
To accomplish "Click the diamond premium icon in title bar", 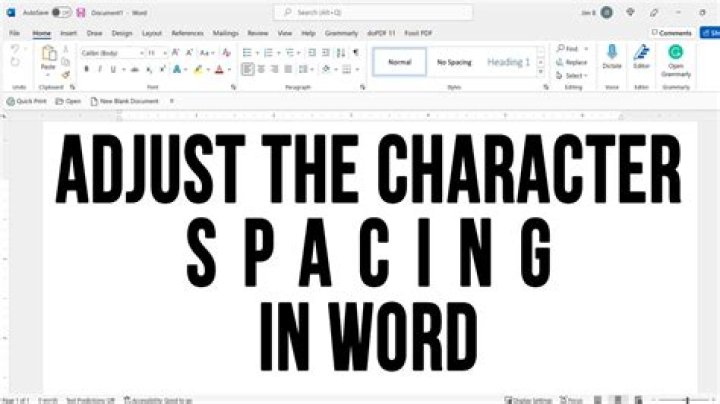I will coord(630,12).
